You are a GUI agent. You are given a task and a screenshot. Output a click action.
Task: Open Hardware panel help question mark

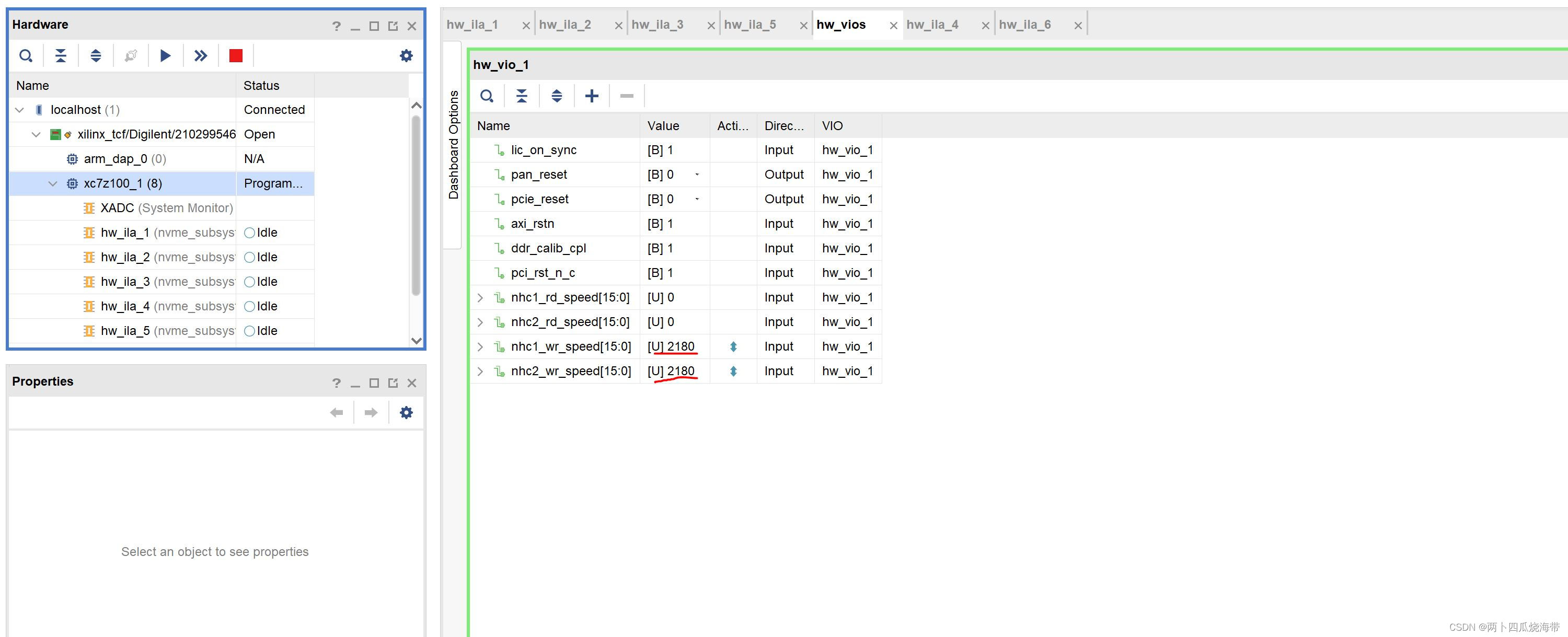pyautogui.click(x=337, y=26)
